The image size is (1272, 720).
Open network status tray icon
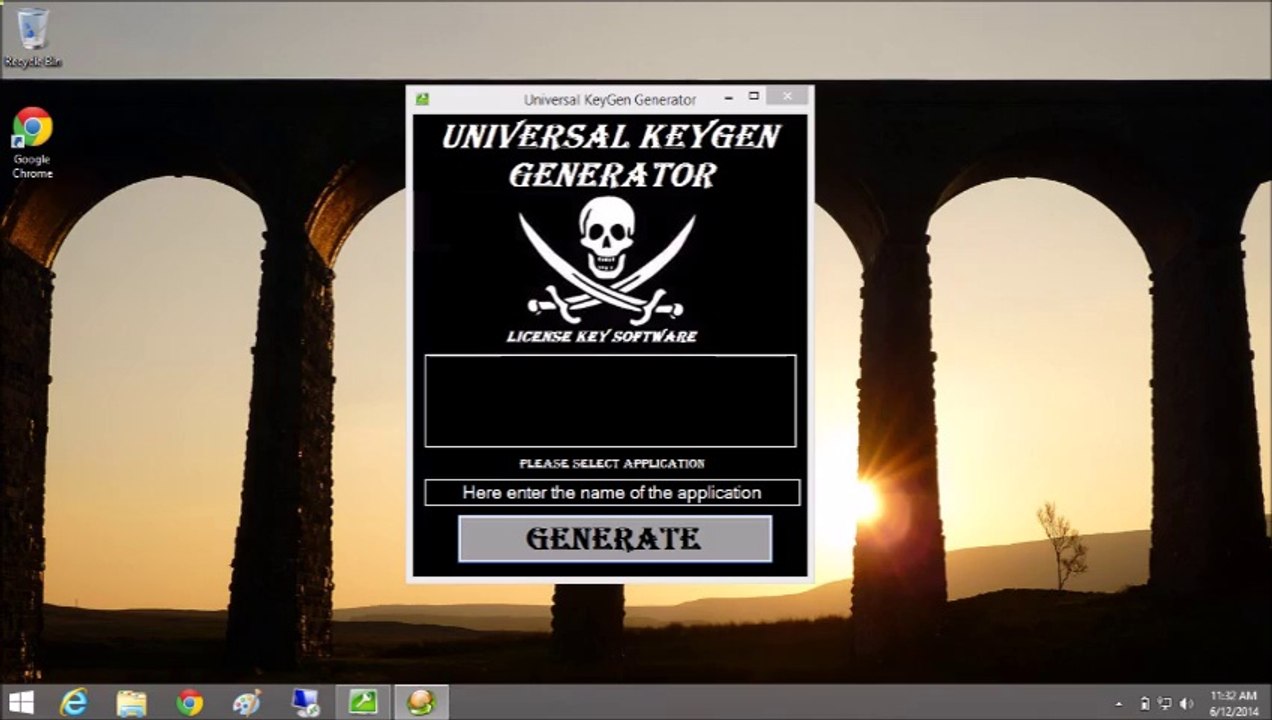click(1165, 703)
